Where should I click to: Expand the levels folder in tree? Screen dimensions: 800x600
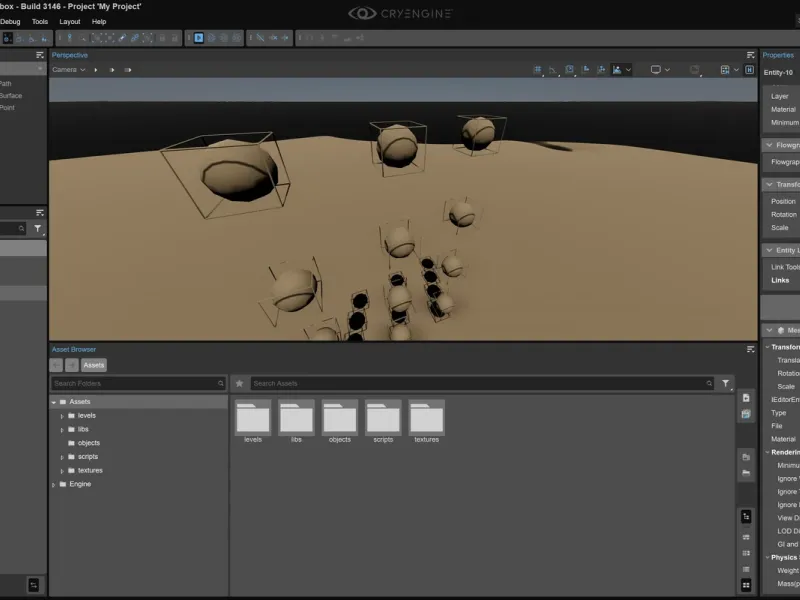coord(62,416)
